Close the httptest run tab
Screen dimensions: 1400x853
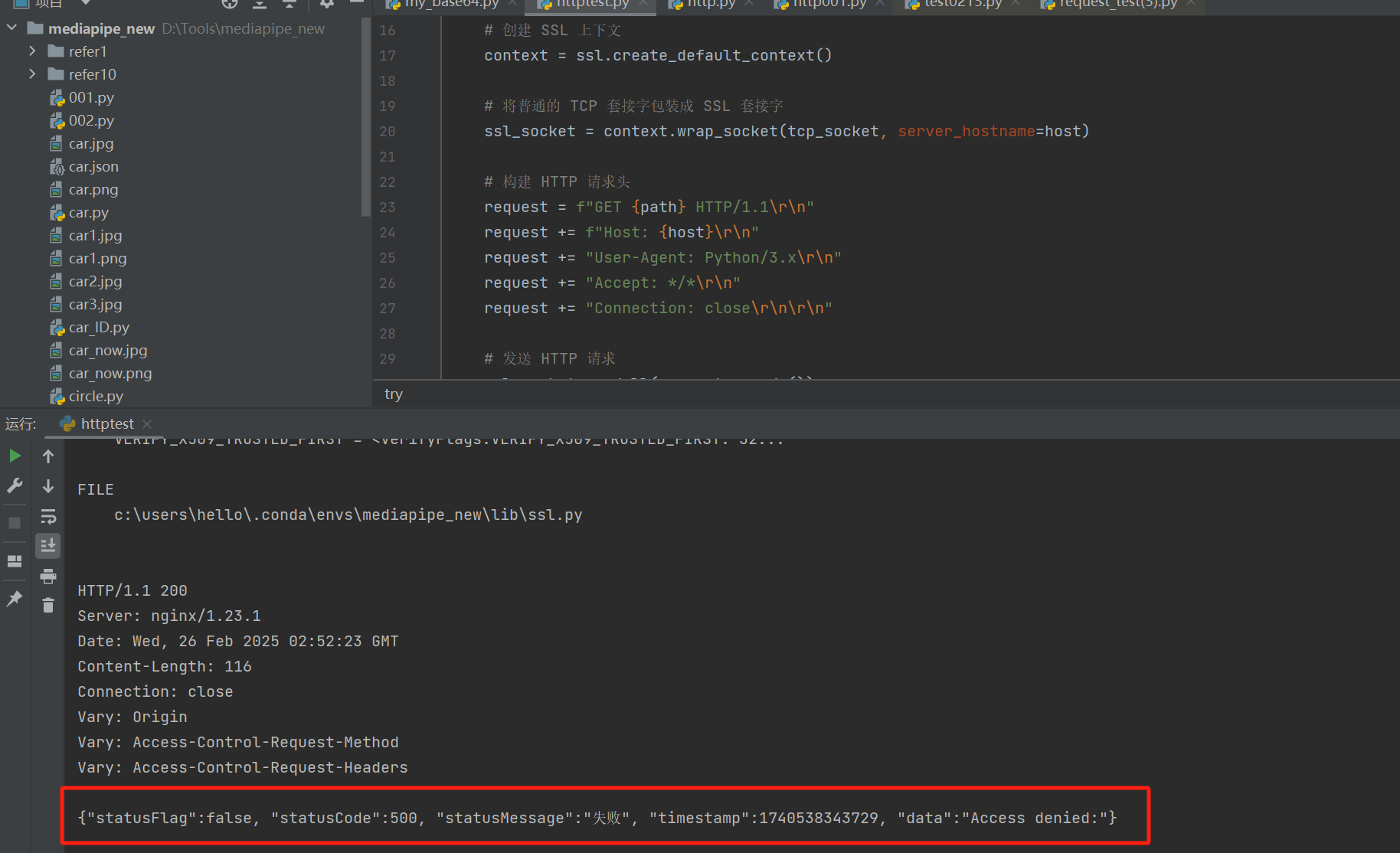(x=147, y=424)
